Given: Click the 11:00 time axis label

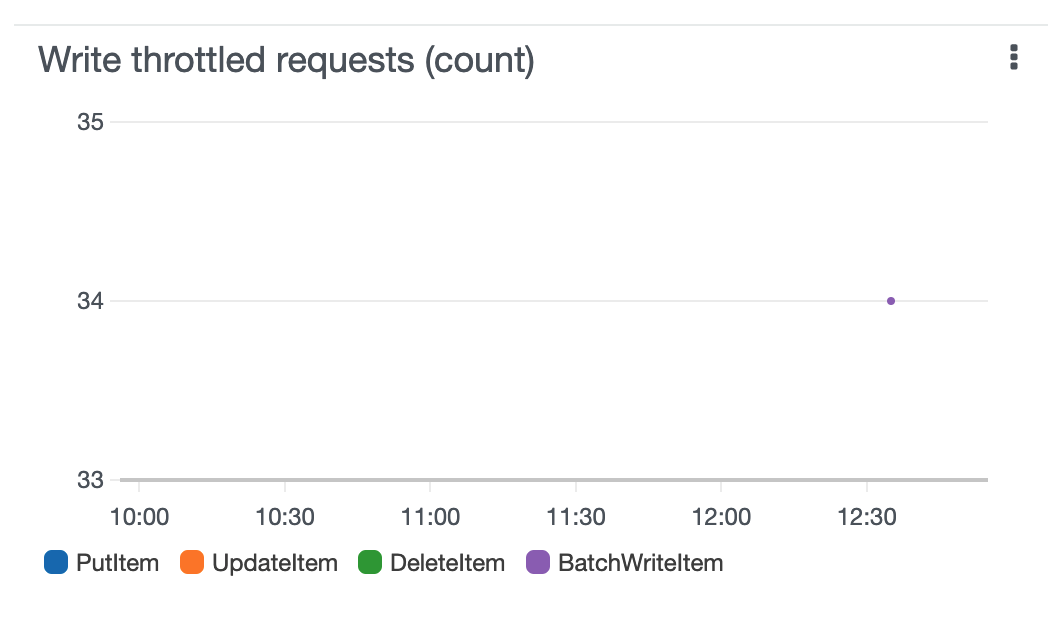Looking at the screenshot, I should coord(431,517).
